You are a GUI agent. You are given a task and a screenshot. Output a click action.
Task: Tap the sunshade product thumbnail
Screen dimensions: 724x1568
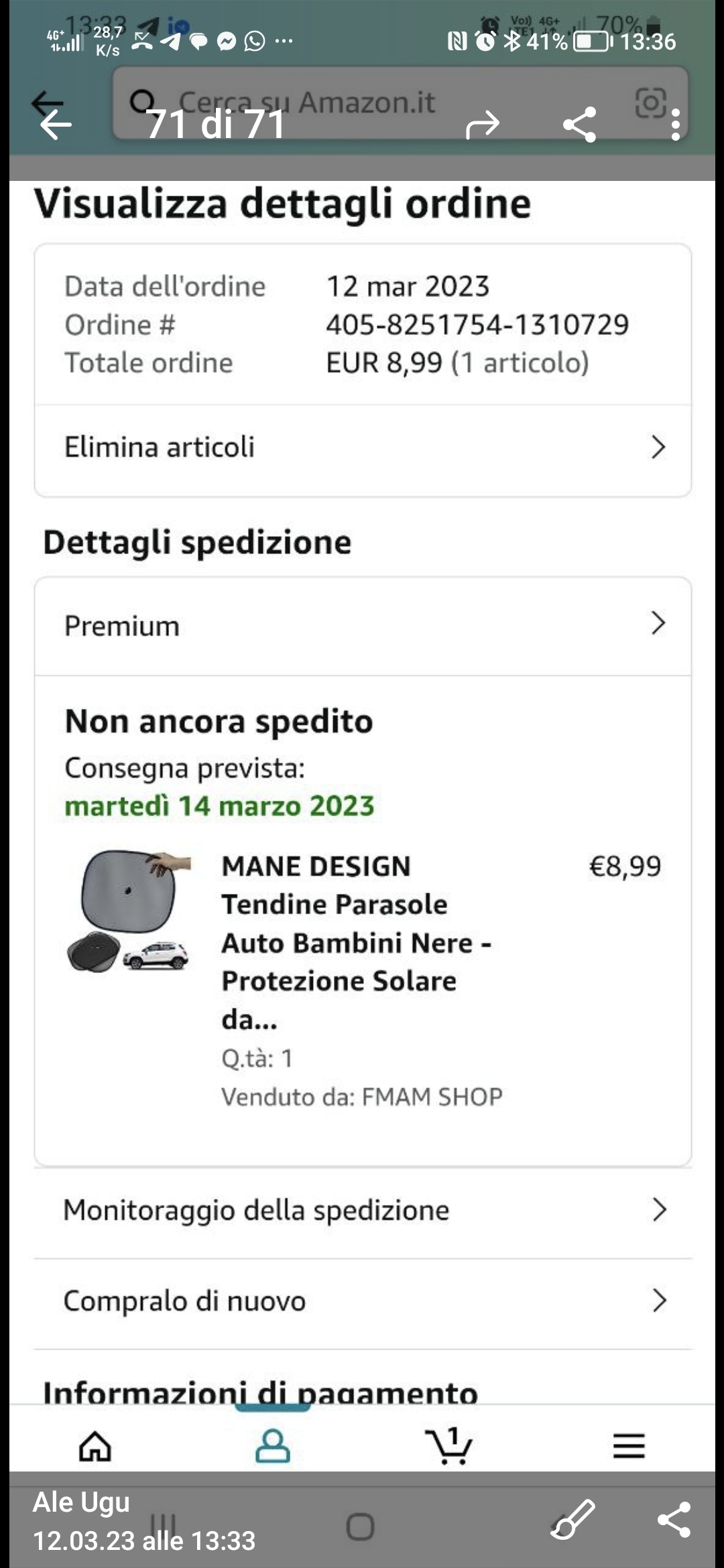pos(129,910)
